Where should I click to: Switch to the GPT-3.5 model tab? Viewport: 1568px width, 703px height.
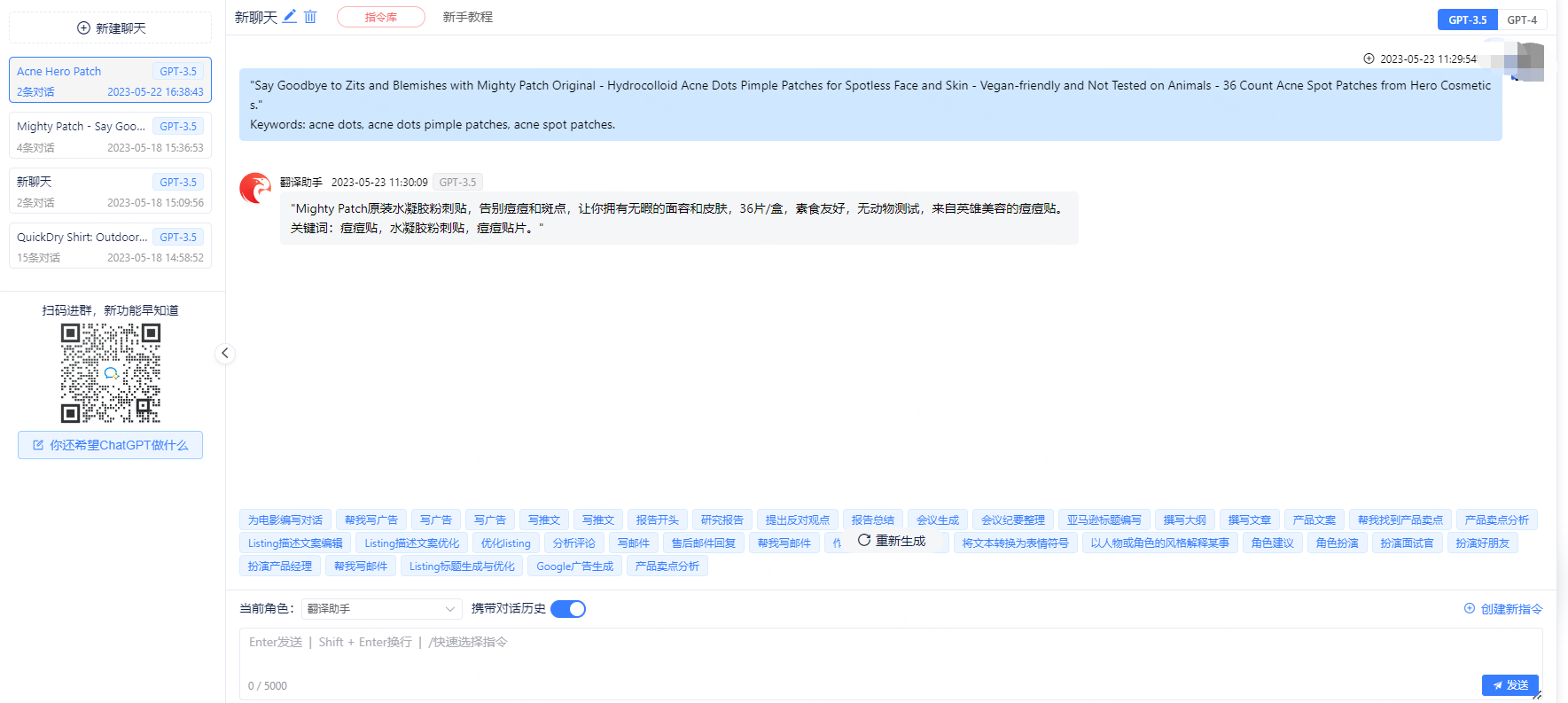click(1468, 20)
